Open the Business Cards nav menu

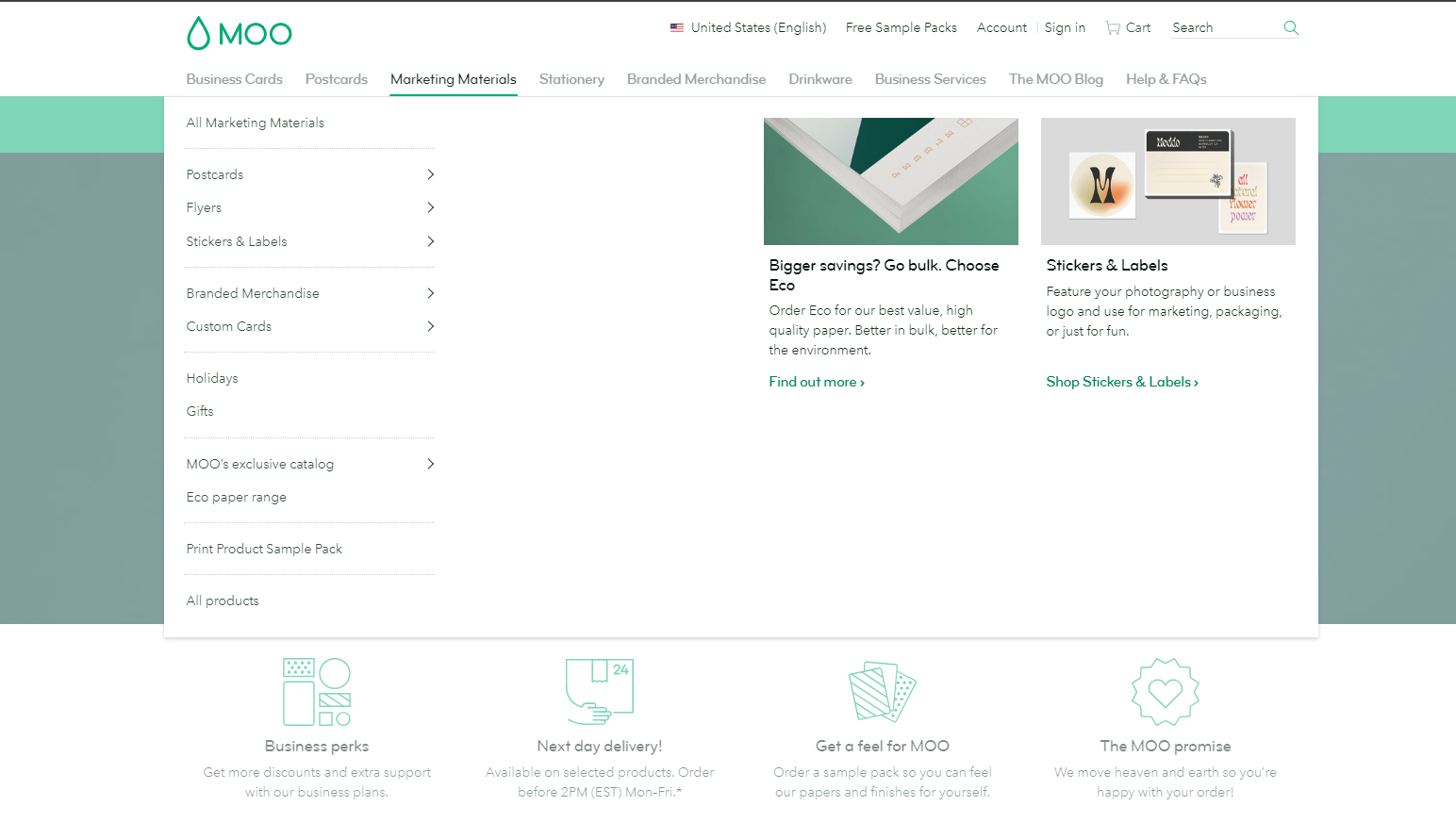(x=234, y=79)
